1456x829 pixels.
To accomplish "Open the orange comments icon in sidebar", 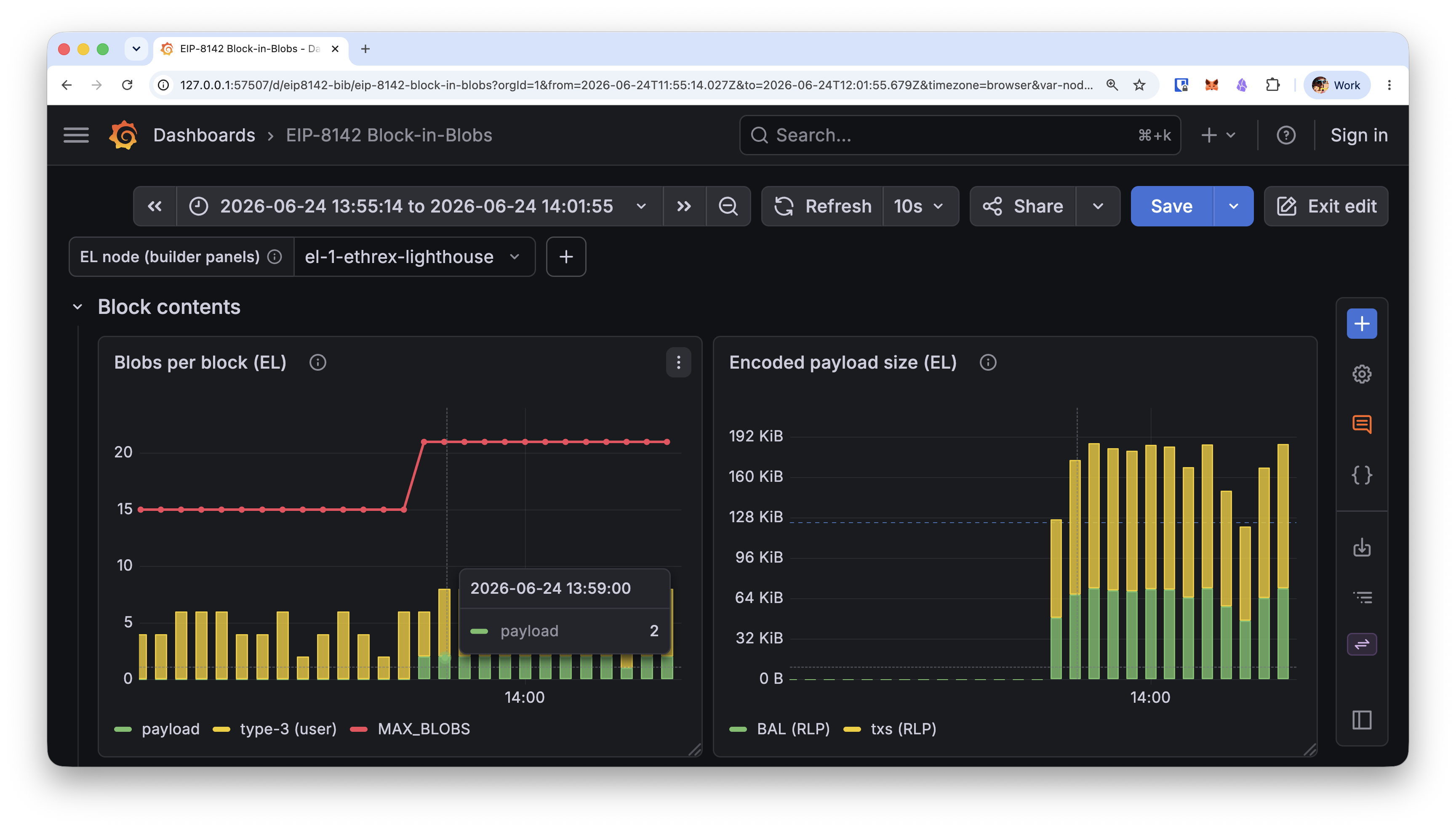I will pyautogui.click(x=1361, y=424).
